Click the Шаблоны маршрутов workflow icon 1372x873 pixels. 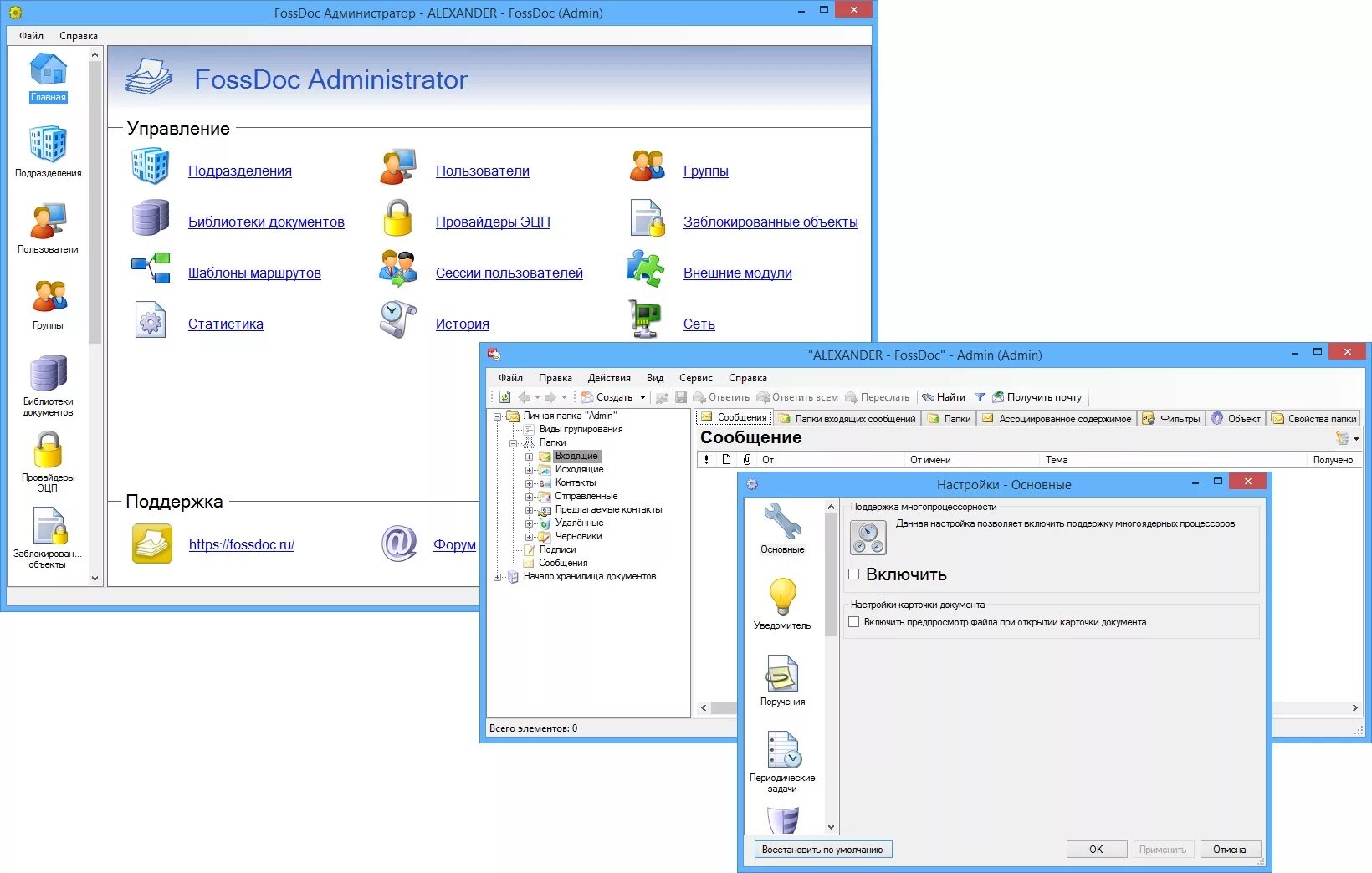tap(151, 269)
